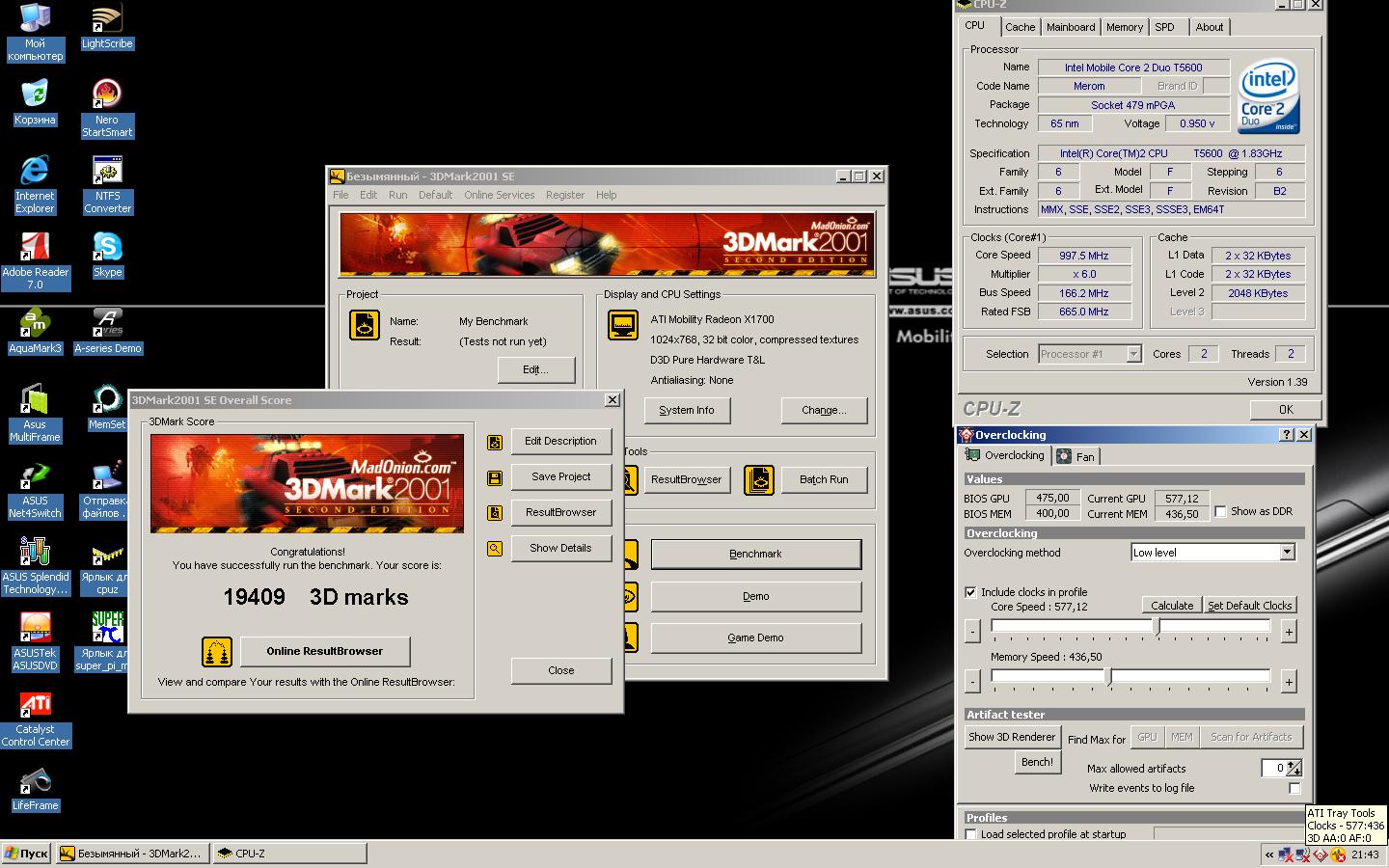Select the LifeFrame desktop icon
The width and height of the screenshot is (1389, 868).
click(35, 789)
